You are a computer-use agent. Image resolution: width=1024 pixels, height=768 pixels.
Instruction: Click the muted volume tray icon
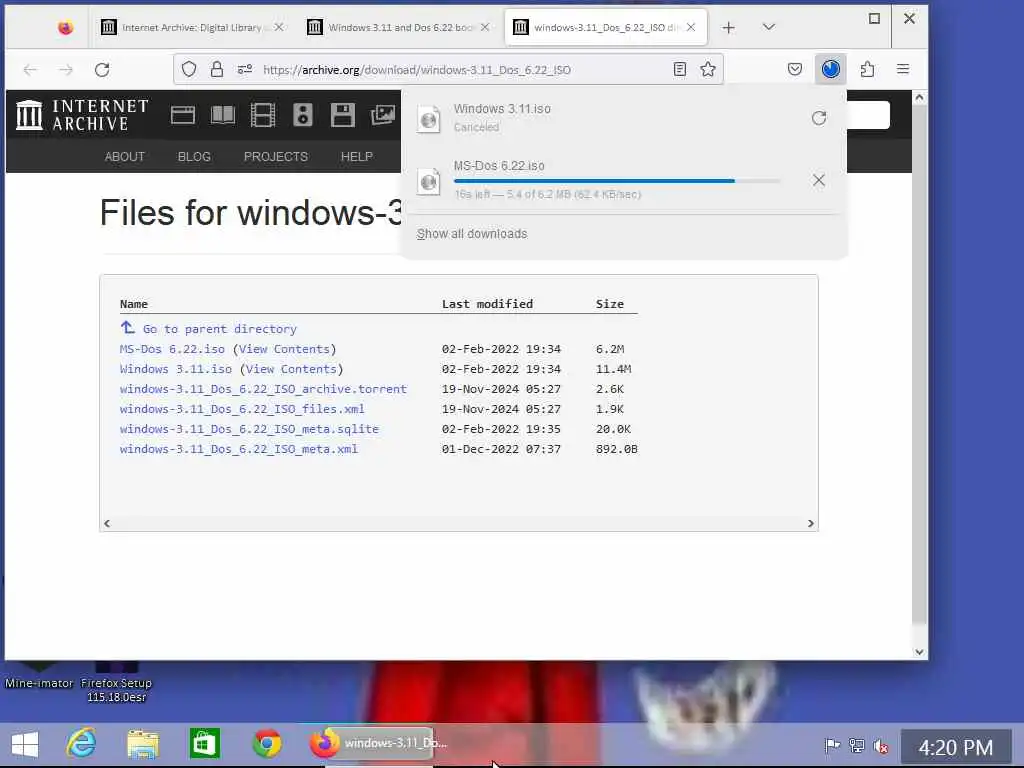tap(881, 746)
